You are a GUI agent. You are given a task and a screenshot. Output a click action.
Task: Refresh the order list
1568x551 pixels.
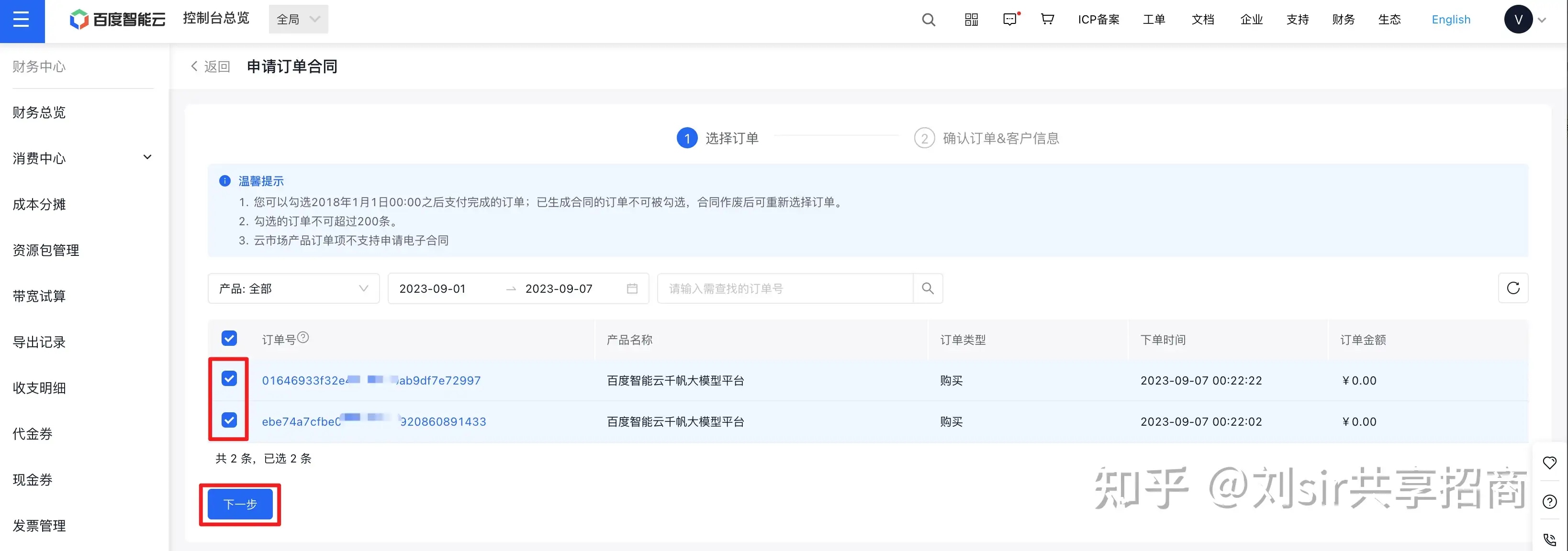coord(1512,288)
